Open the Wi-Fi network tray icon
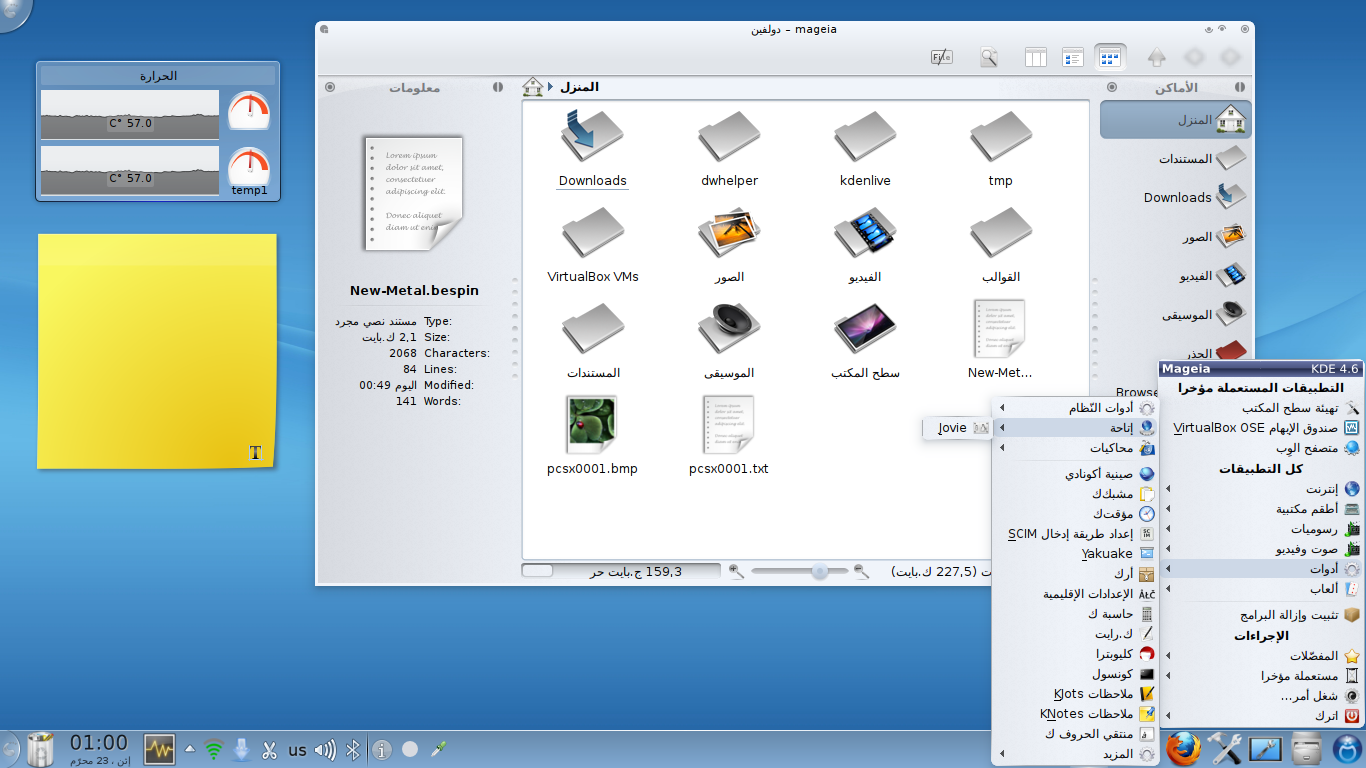The height and width of the screenshot is (768, 1366). (213, 749)
